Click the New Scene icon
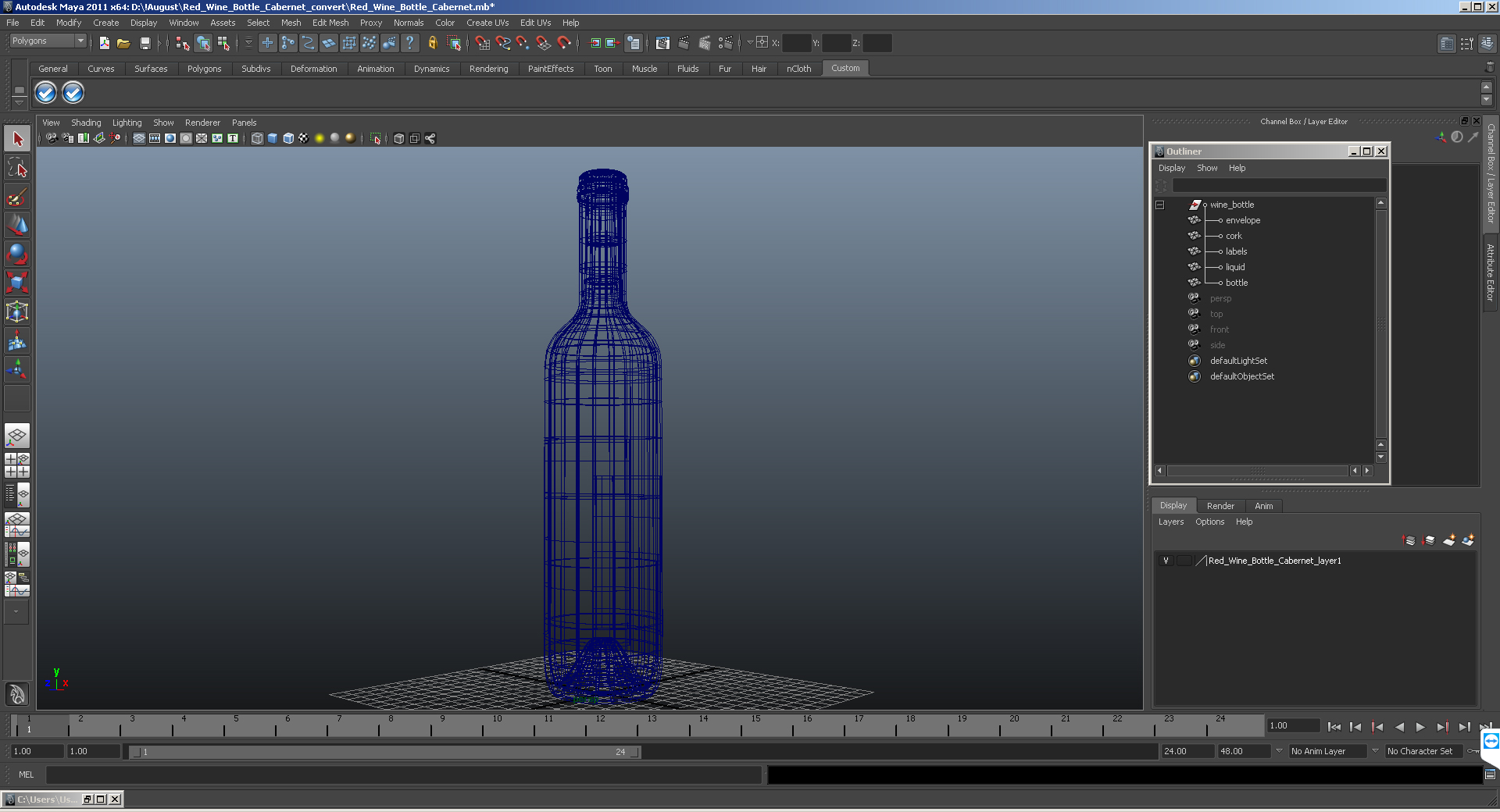Image resolution: width=1500 pixels, height=812 pixels. coord(104,43)
